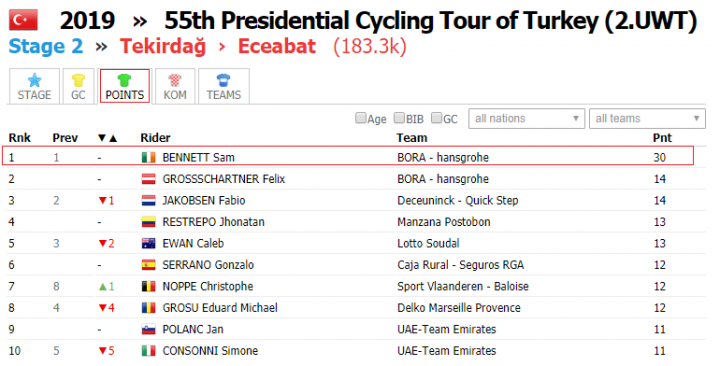The height and width of the screenshot is (366, 720).
Task: Open rider JAKOBSEN Fabio's profile link
Action: (204, 201)
